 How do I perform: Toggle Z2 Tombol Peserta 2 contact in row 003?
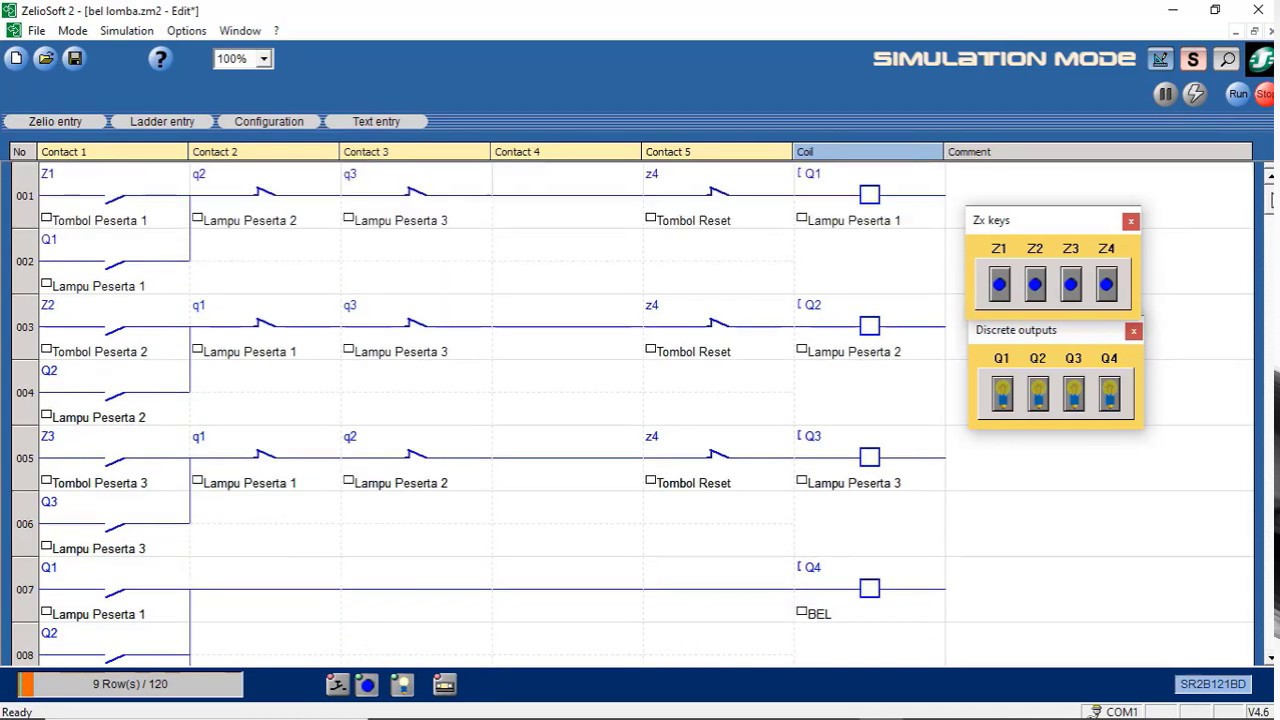(114, 326)
